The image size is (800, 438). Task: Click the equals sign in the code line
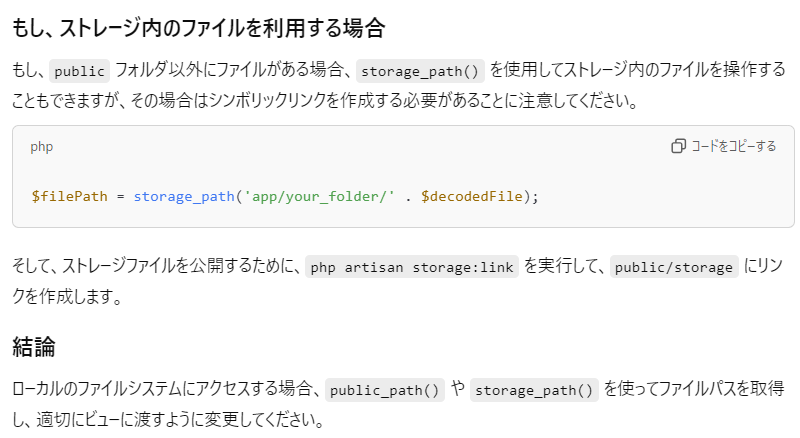click(x=120, y=196)
